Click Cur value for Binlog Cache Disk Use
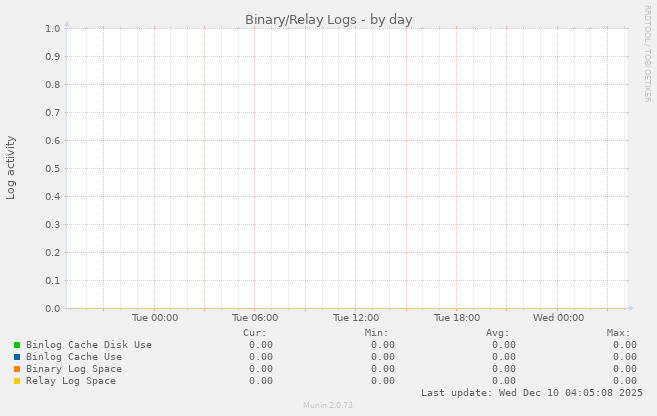This screenshot has height=416, width=657. pyautogui.click(x=261, y=345)
